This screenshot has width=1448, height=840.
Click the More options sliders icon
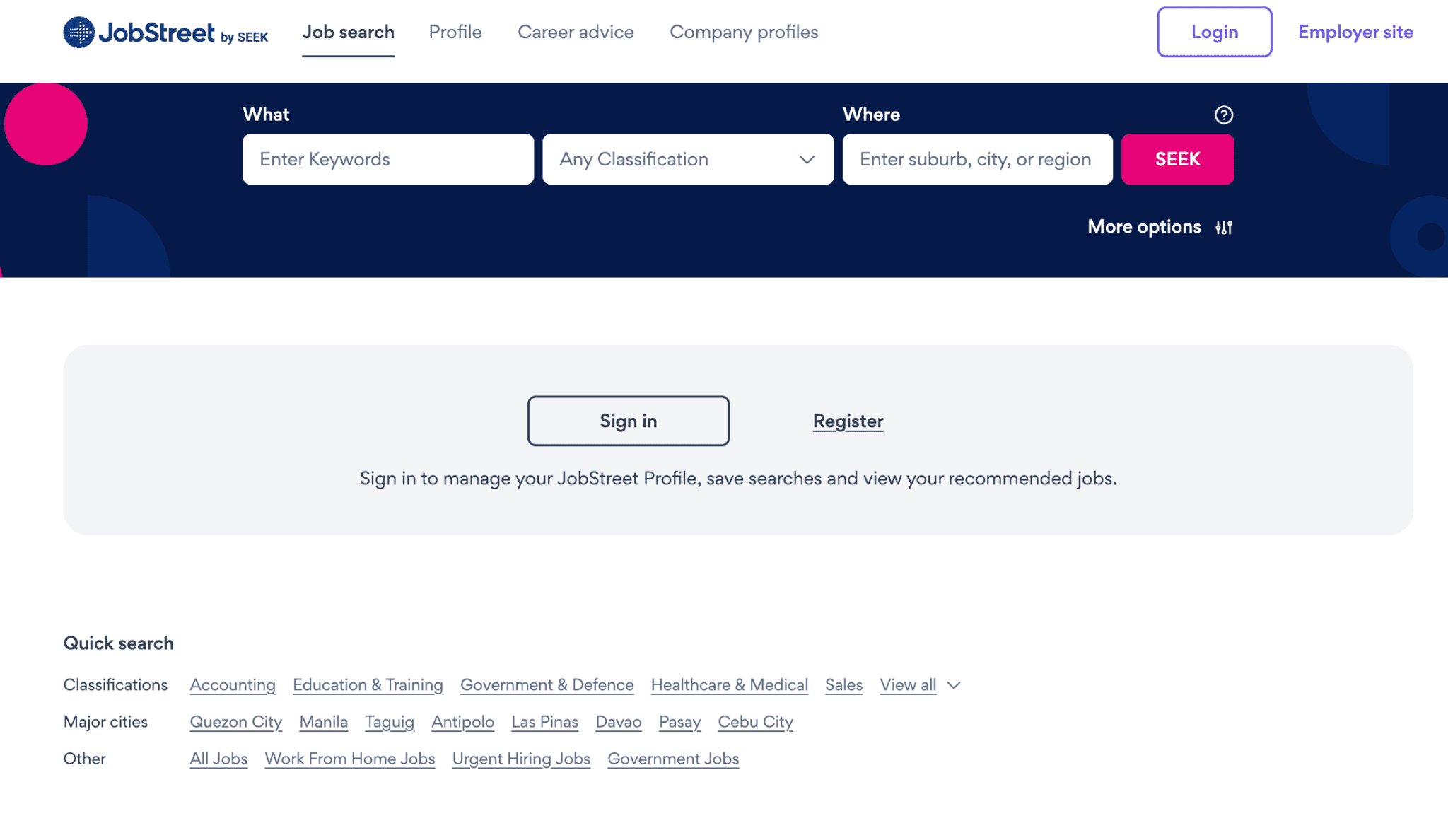click(x=1223, y=228)
